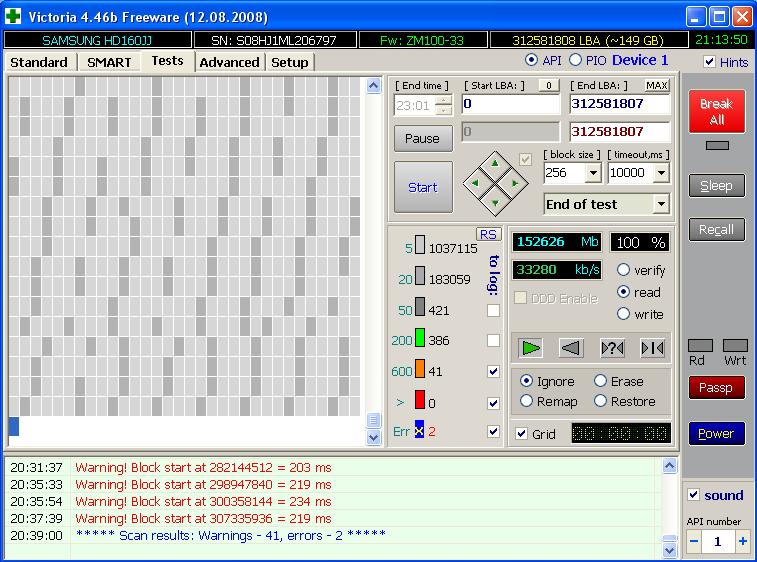
Task: Click the orange 600 ms block swatch
Action: coord(420,371)
